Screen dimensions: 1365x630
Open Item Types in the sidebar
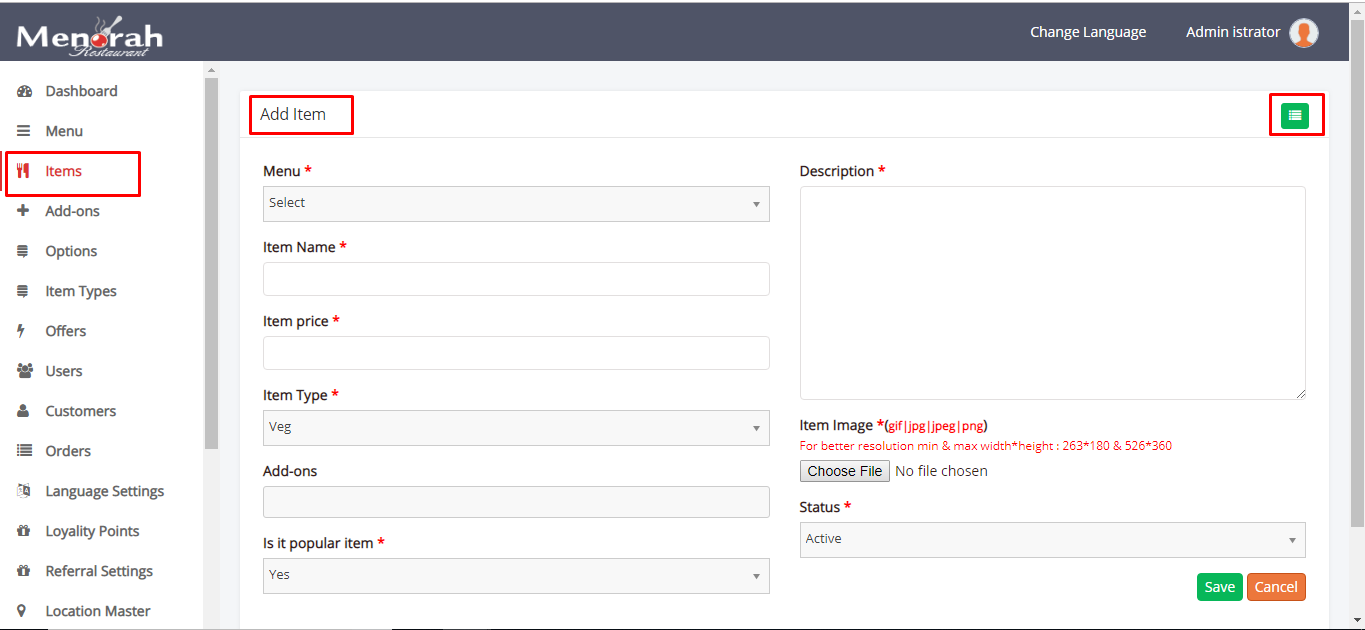pyautogui.click(x=81, y=291)
